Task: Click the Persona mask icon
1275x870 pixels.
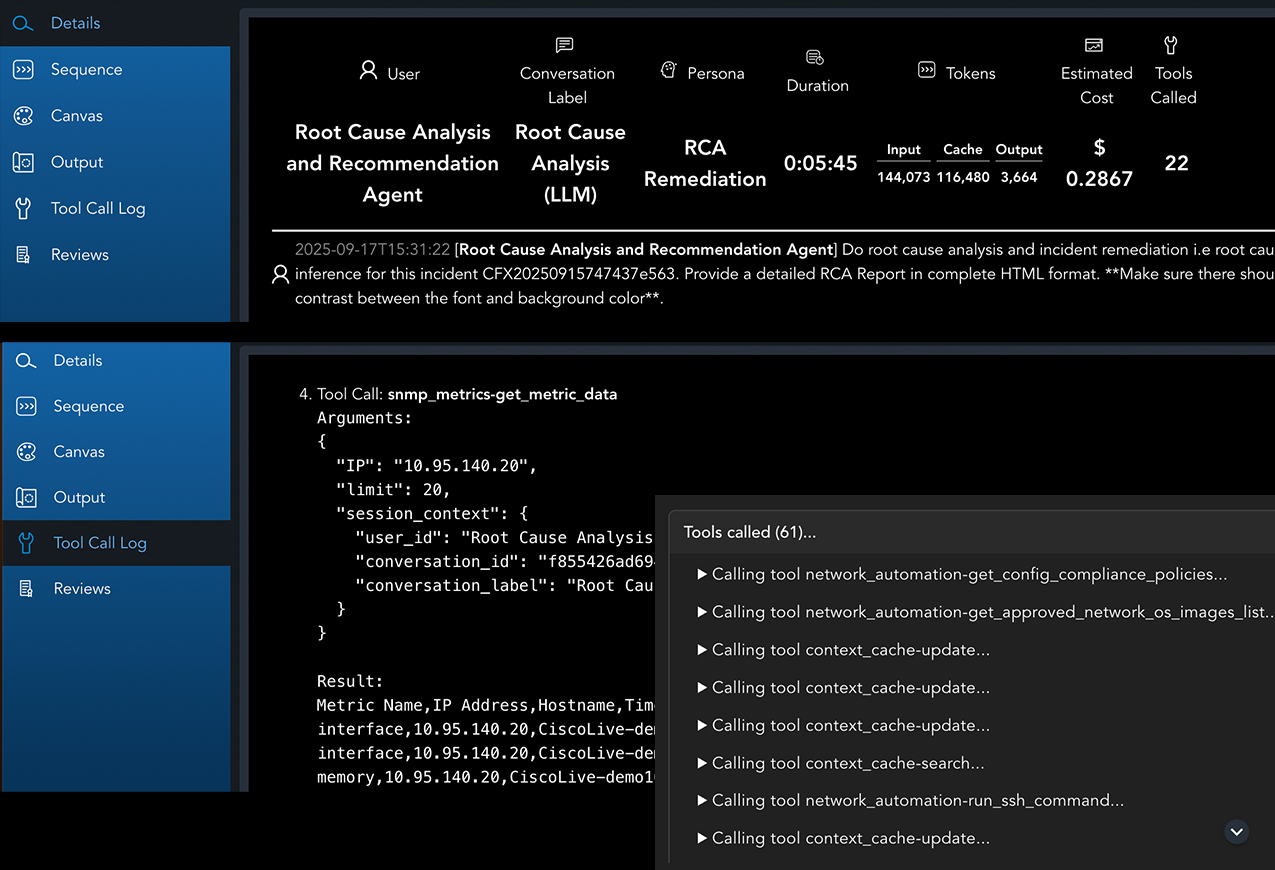Action: [x=669, y=70]
